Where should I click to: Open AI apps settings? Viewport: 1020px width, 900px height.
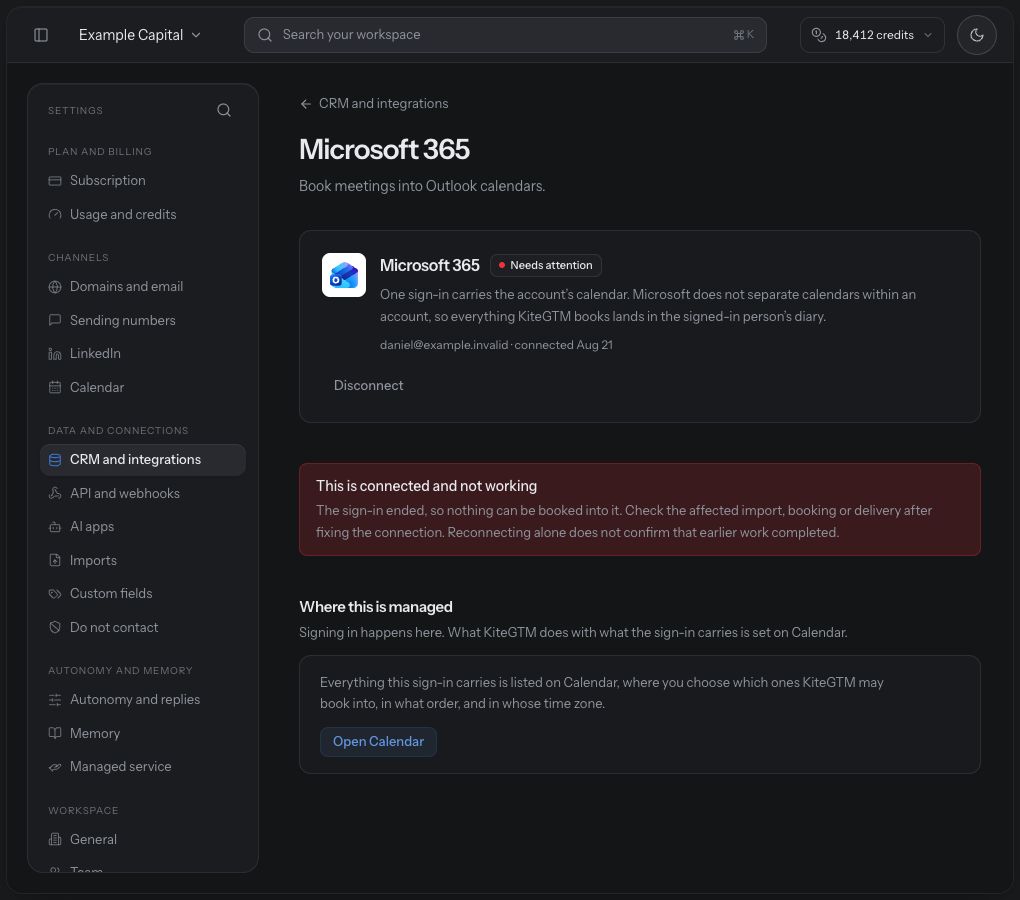click(142, 527)
